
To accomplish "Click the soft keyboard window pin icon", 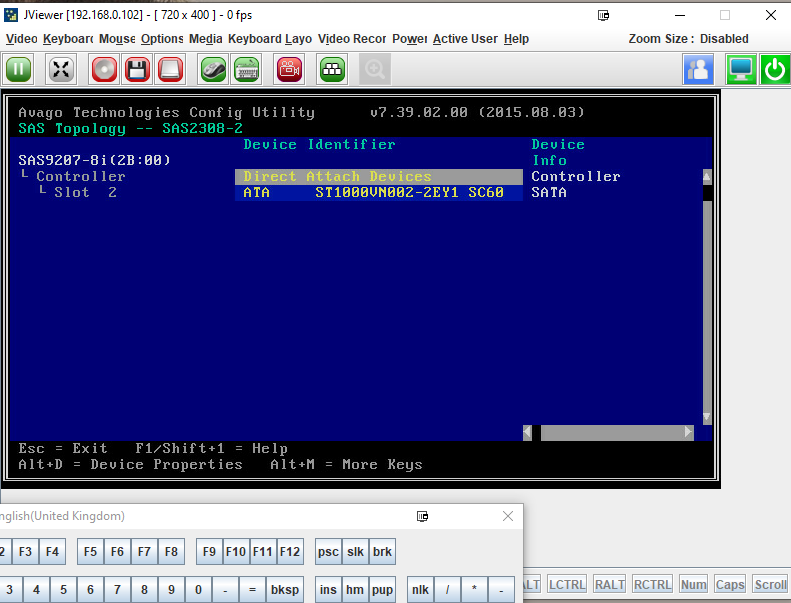I will tap(422, 516).
